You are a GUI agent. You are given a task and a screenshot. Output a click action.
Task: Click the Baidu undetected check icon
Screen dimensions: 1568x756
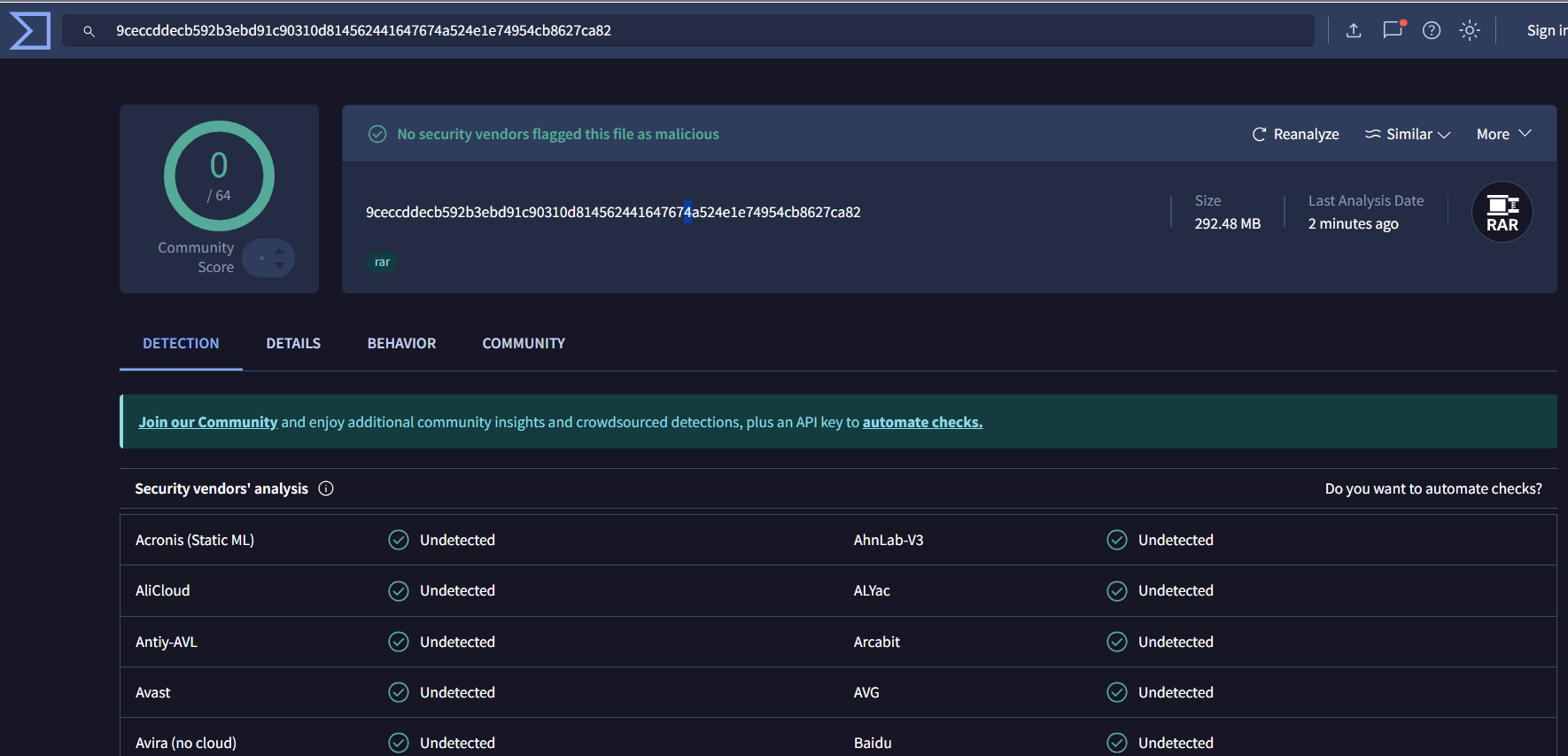pos(1117,743)
